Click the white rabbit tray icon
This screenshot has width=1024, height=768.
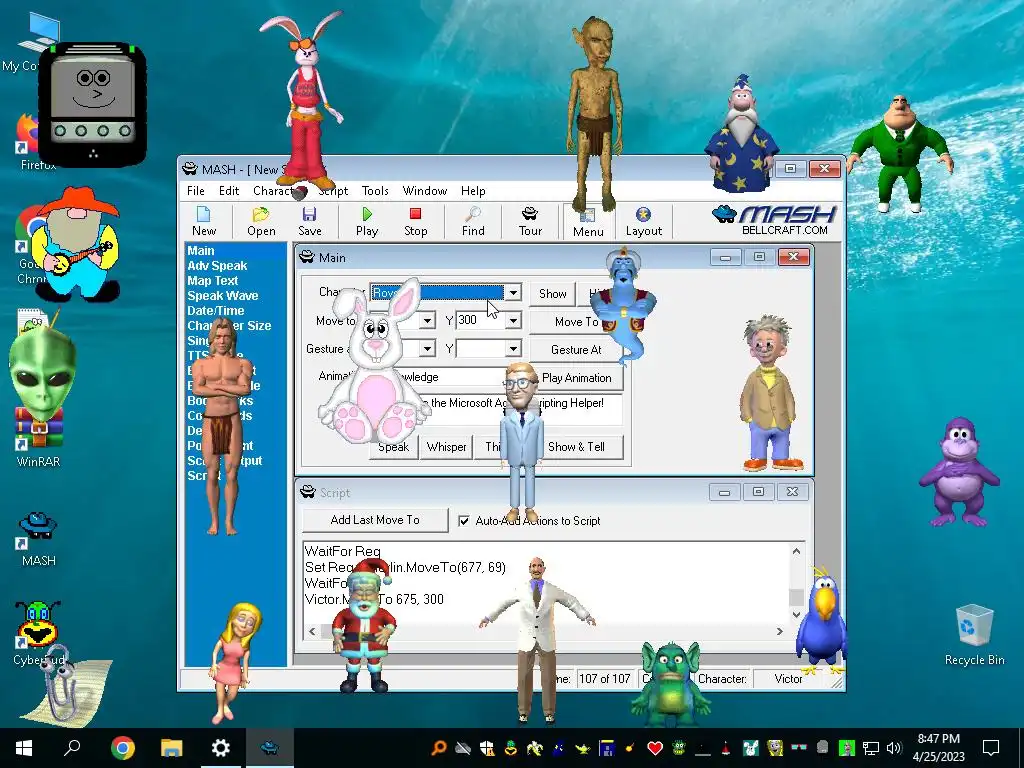click(x=751, y=748)
